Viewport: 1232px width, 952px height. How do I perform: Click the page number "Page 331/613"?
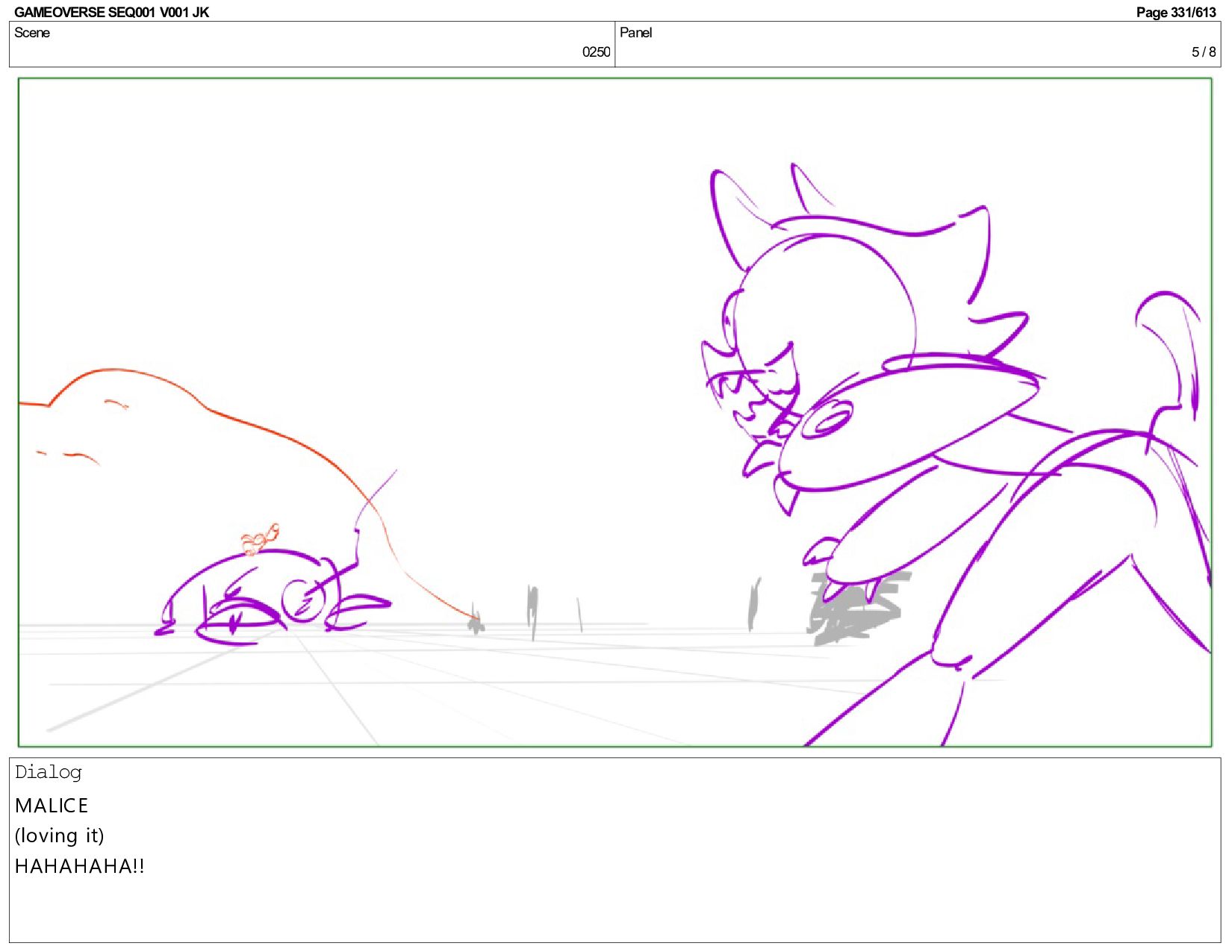(x=1176, y=12)
